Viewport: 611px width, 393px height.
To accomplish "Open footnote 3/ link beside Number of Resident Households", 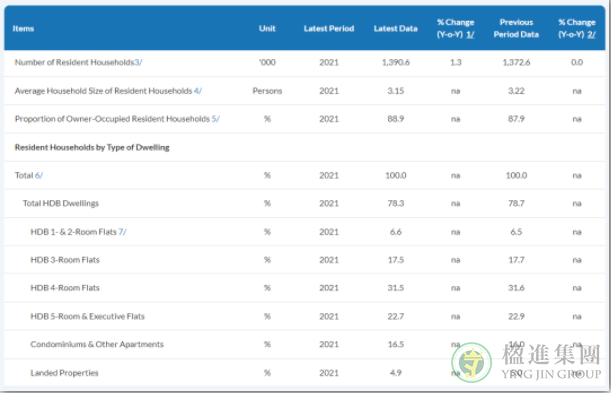I will (x=138, y=62).
